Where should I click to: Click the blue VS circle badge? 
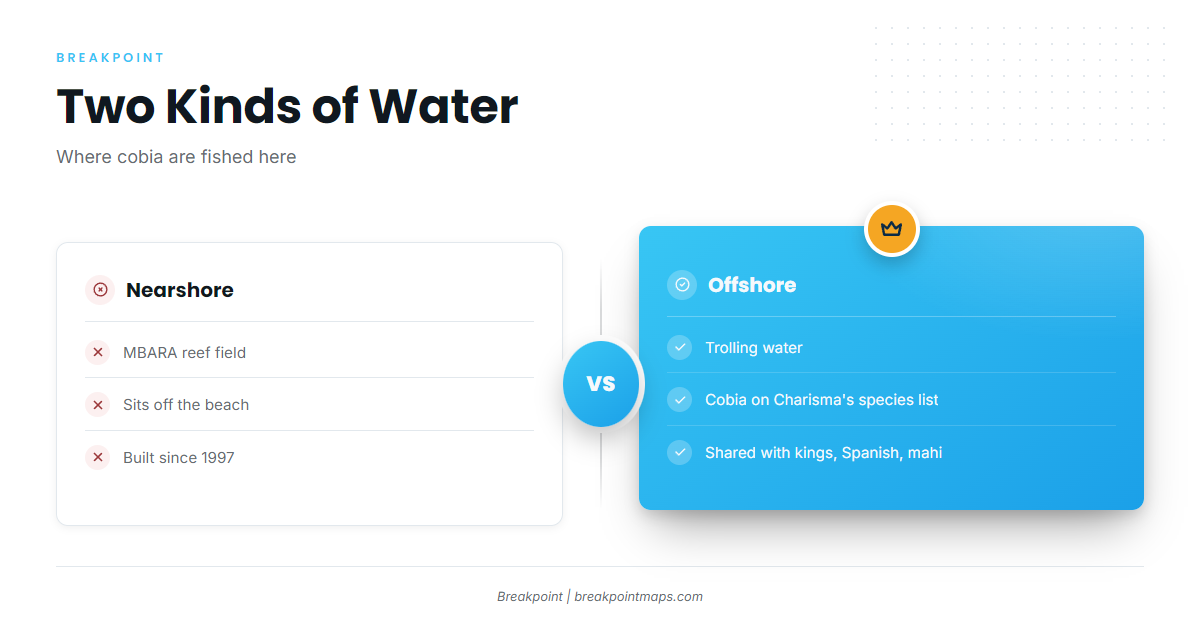pyautogui.click(x=601, y=383)
